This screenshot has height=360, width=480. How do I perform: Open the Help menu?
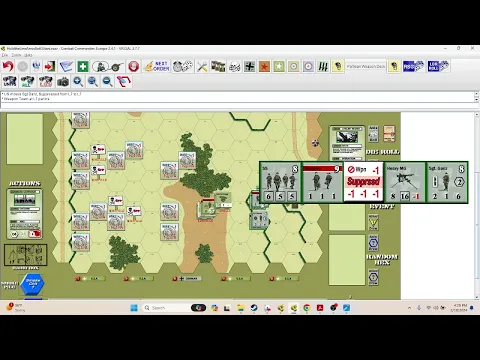pyautogui.click(x=29, y=55)
